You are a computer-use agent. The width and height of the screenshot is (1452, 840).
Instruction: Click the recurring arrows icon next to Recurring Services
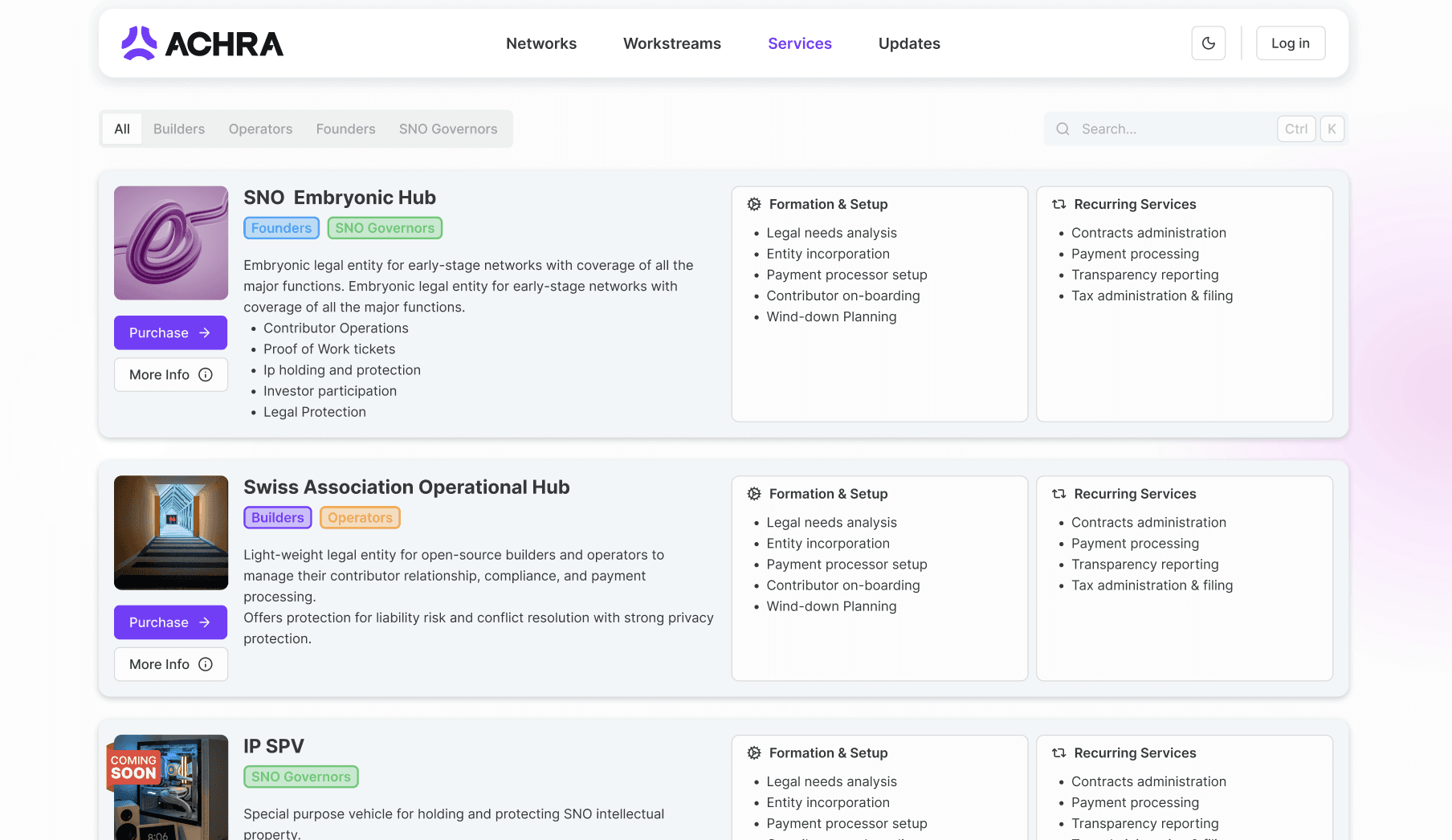(x=1057, y=204)
